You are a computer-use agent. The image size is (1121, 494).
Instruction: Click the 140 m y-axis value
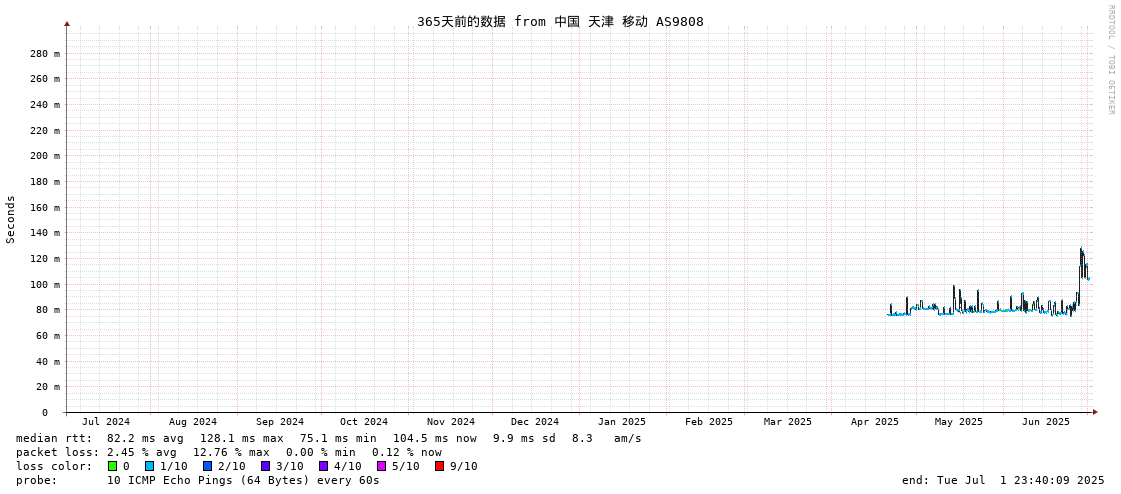tap(44, 233)
